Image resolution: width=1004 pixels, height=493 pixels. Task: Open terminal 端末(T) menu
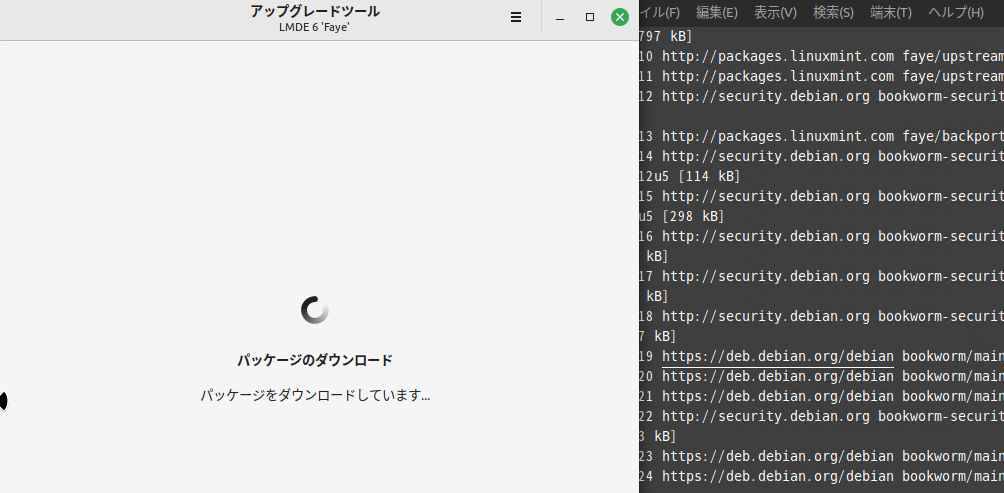tap(891, 13)
